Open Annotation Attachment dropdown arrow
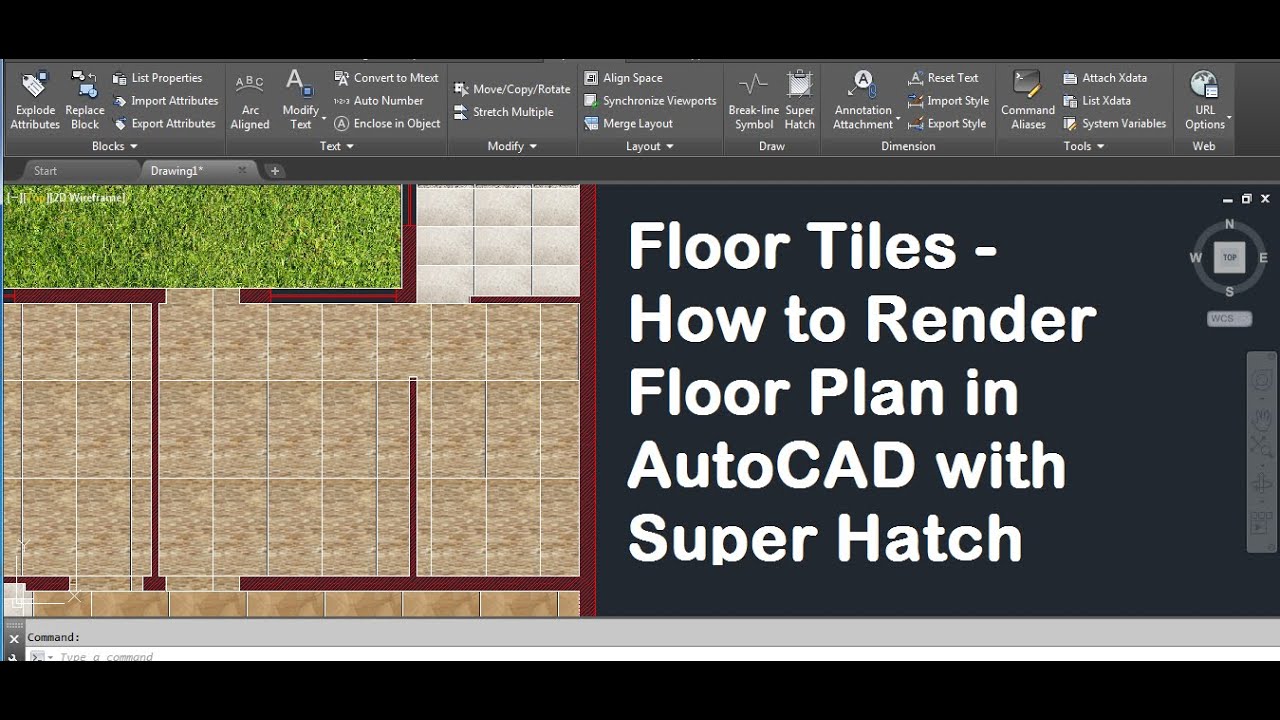 tap(898, 120)
